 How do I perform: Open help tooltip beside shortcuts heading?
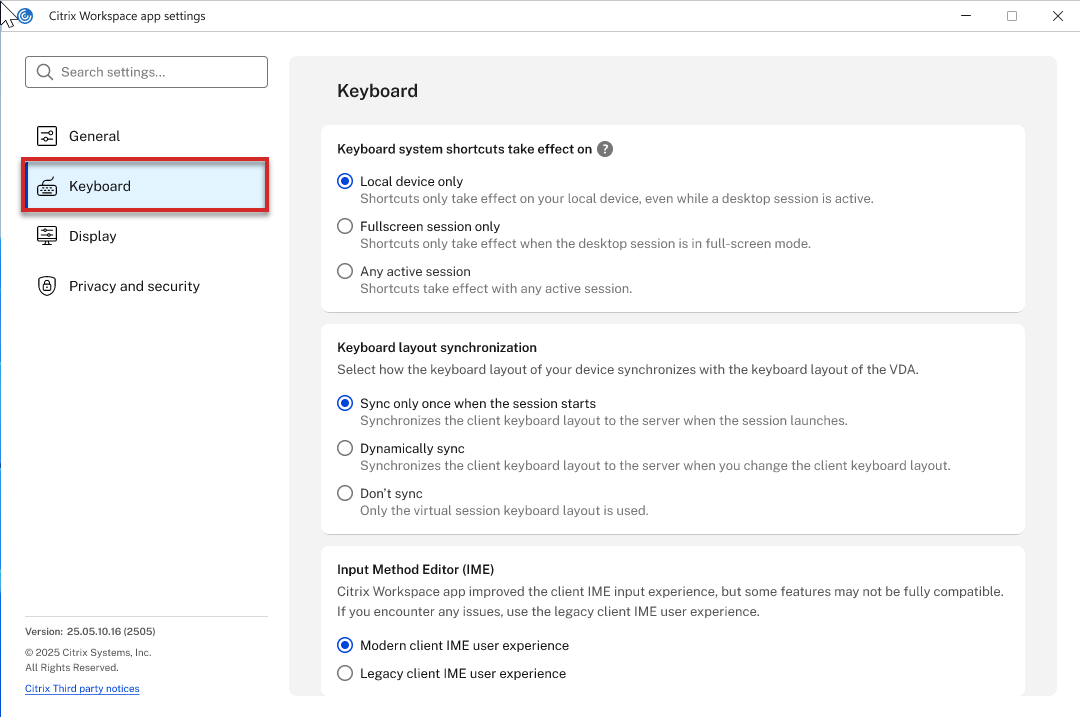pos(605,149)
